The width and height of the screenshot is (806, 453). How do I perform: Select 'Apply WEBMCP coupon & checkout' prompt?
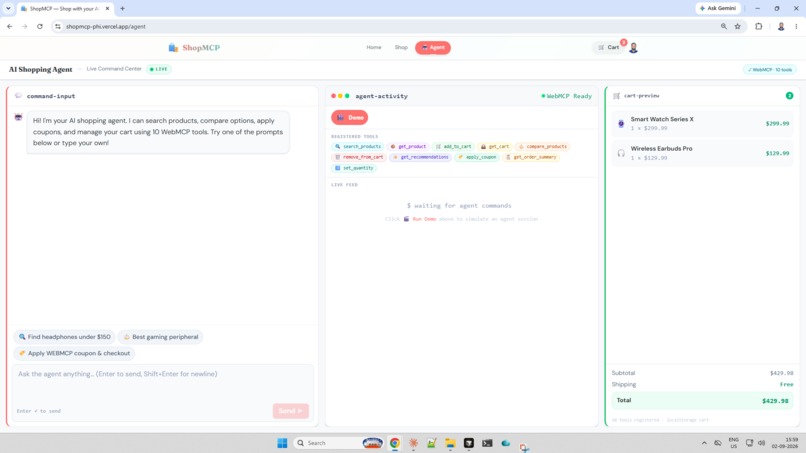pos(75,353)
